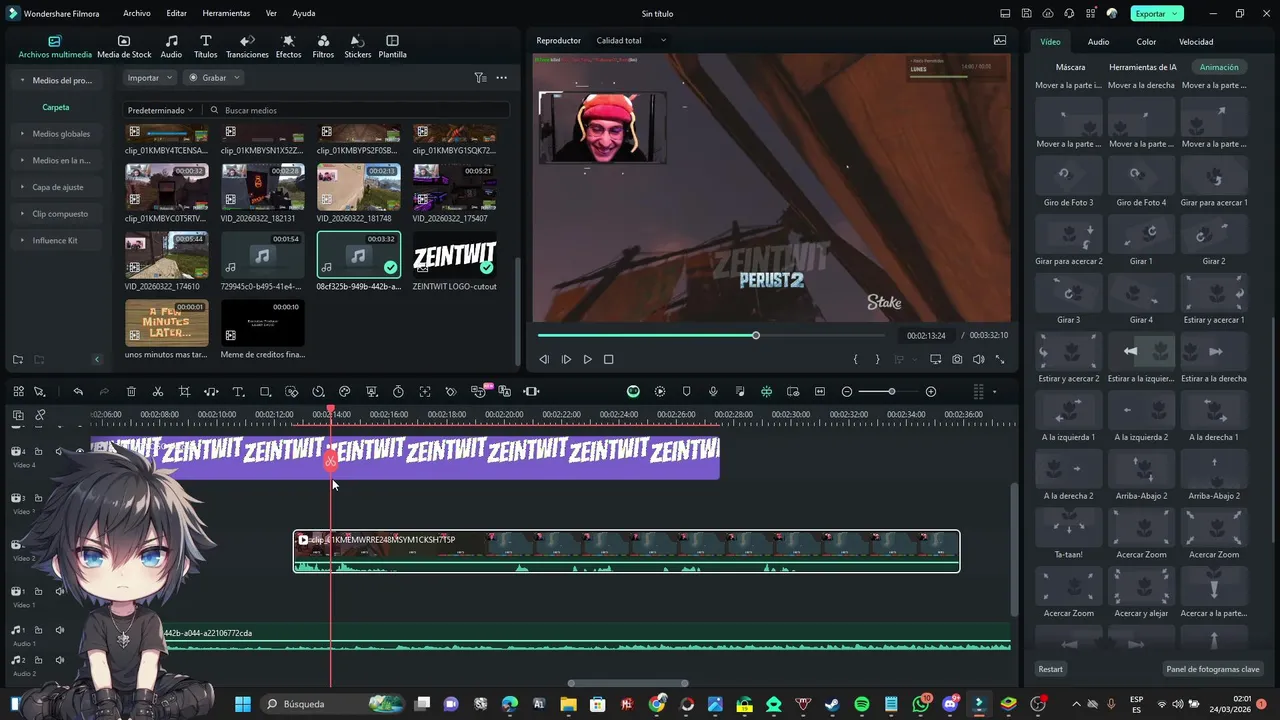
Task: Expand preview to fullscreen
Action: [x=1000, y=359]
